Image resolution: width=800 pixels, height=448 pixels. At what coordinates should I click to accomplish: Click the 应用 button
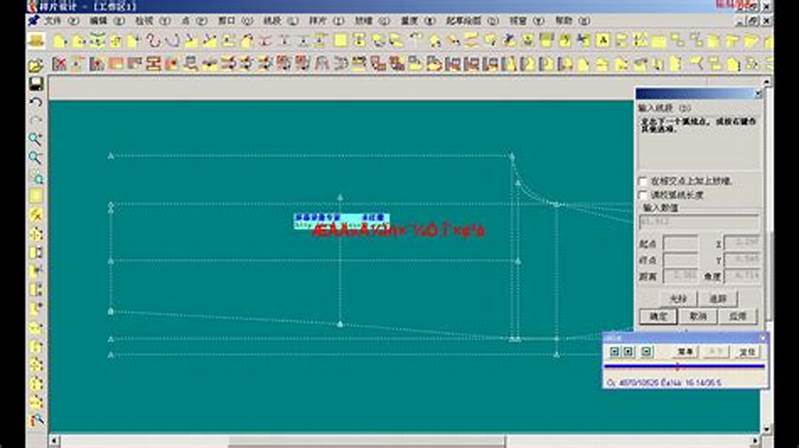pyautogui.click(x=738, y=316)
